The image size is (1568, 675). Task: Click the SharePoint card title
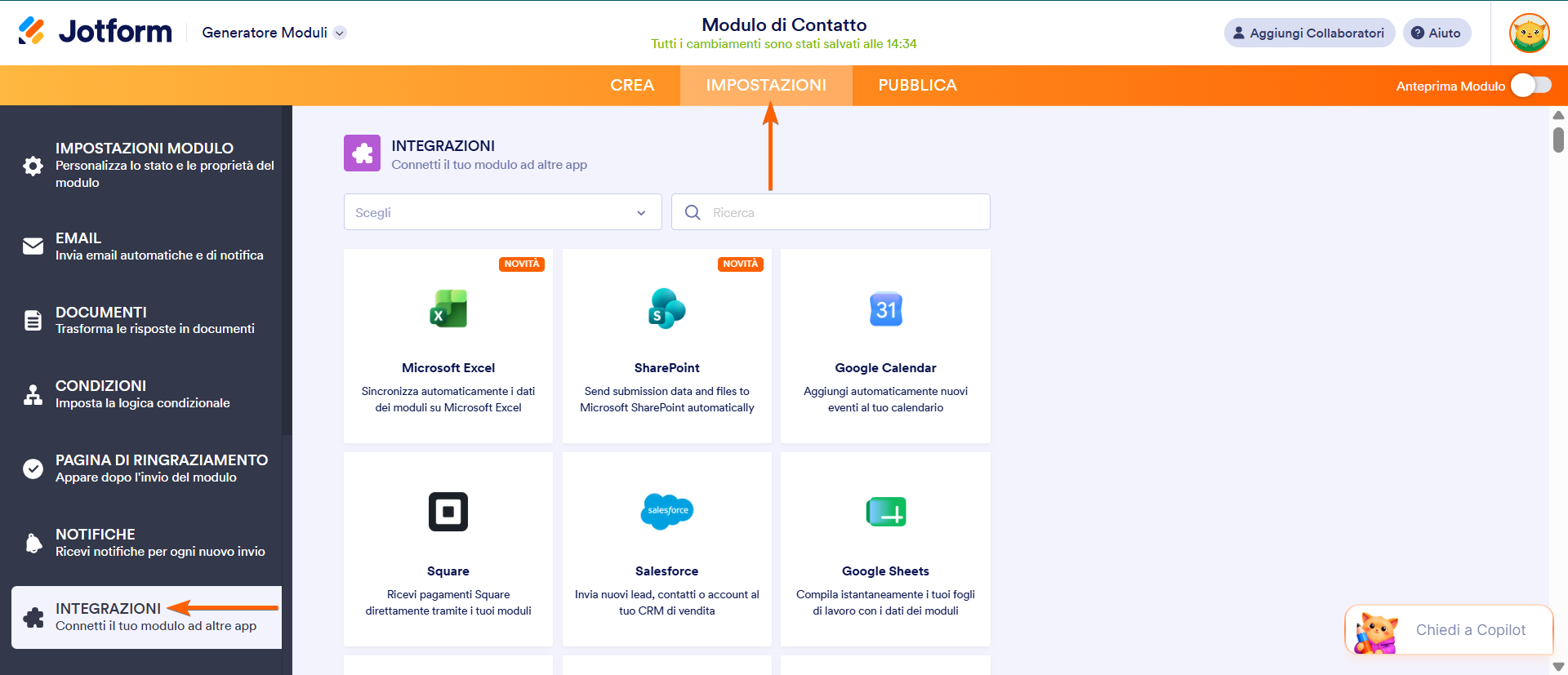coord(666,368)
